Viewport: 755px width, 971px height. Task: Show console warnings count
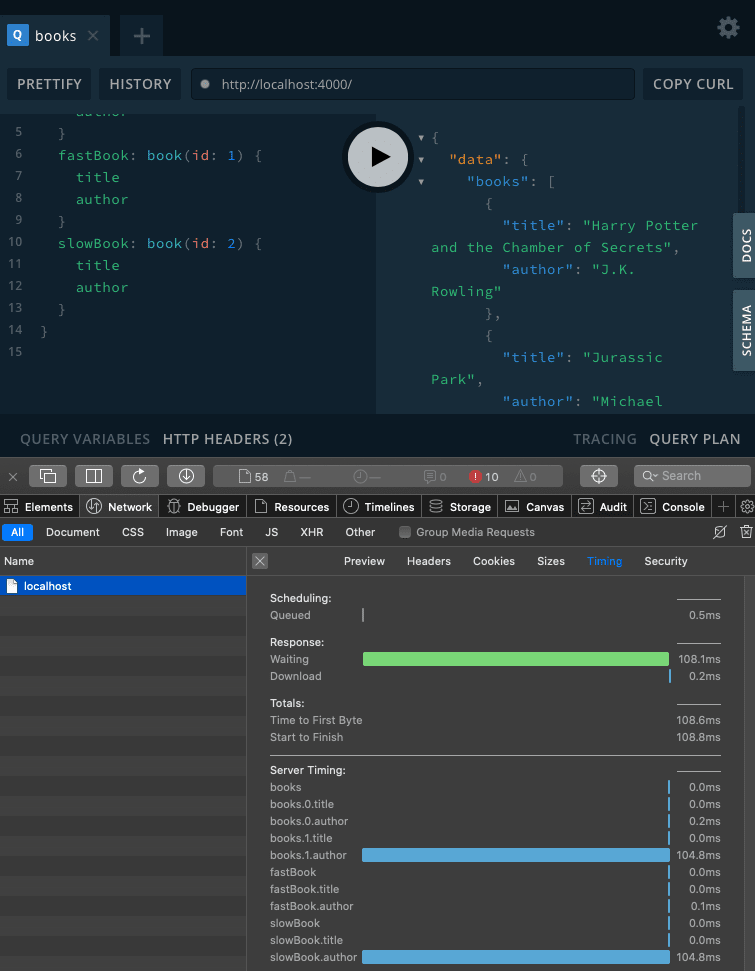point(525,476)
